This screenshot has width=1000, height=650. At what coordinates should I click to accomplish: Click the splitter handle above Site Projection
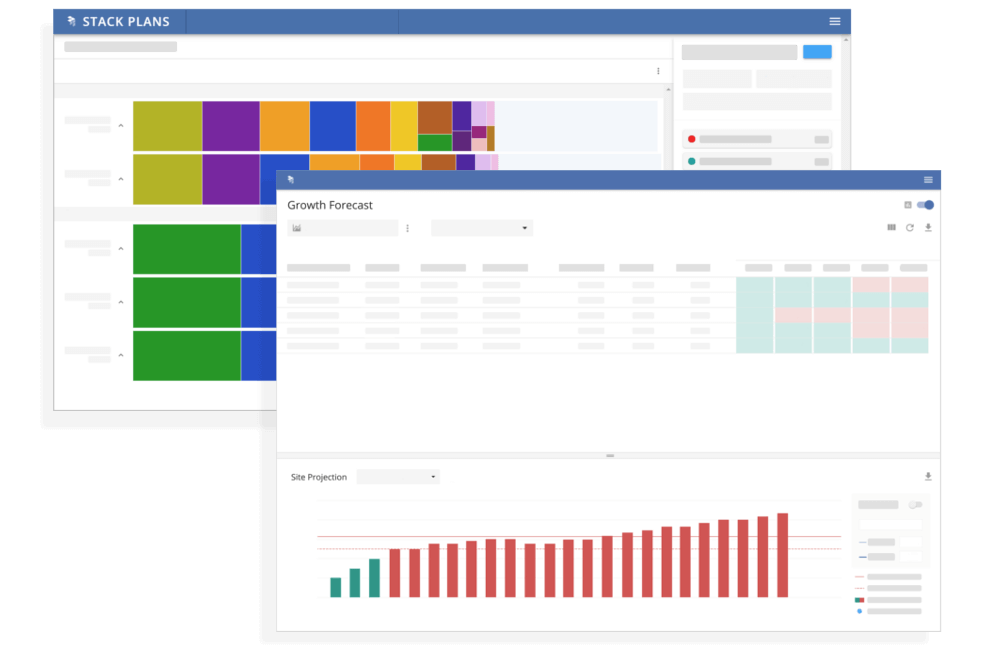pos(610,455)
